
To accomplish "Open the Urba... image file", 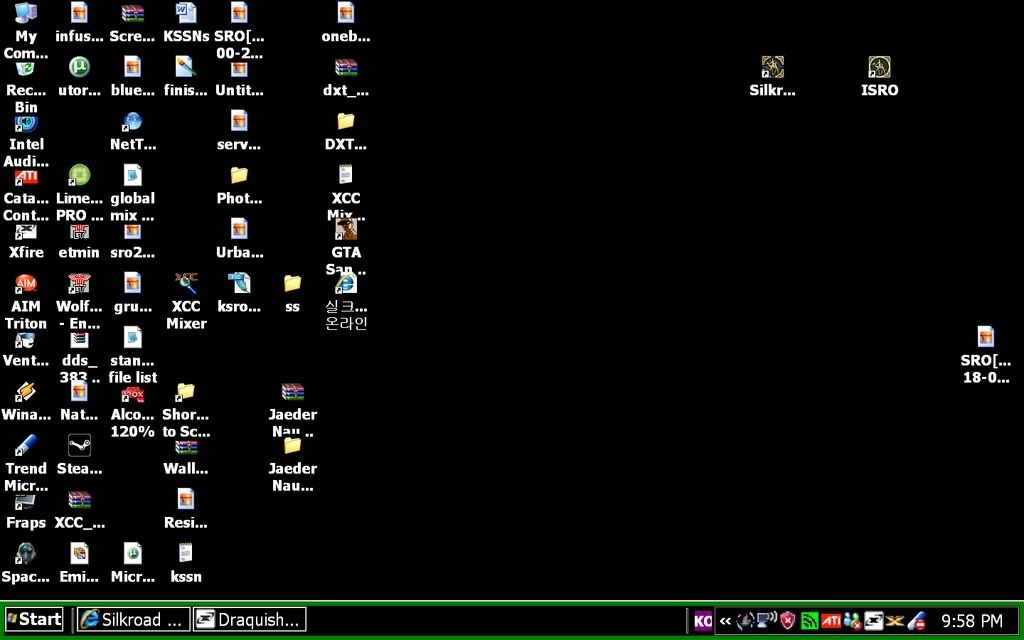I will 239,229.
